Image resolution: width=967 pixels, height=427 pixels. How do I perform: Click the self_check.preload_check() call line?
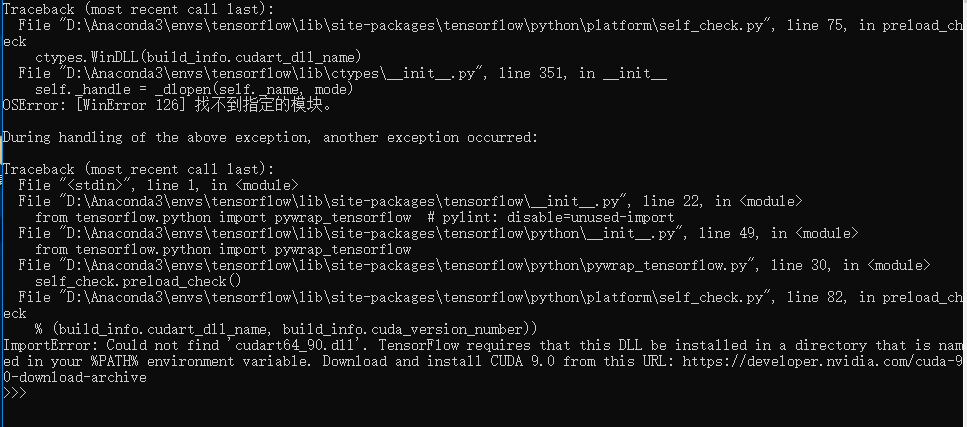(x=138, y=281)
